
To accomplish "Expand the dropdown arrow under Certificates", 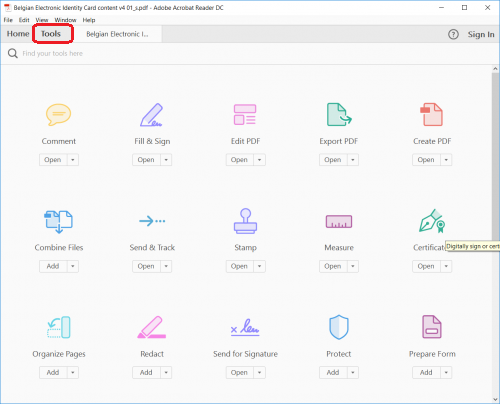I will tap(446, 266).
